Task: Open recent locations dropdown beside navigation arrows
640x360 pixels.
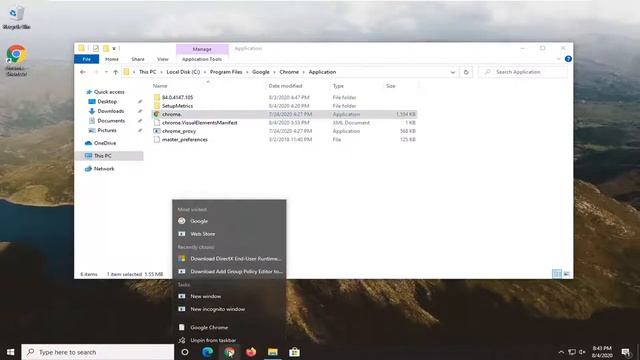Action: (x=106, y=72)
